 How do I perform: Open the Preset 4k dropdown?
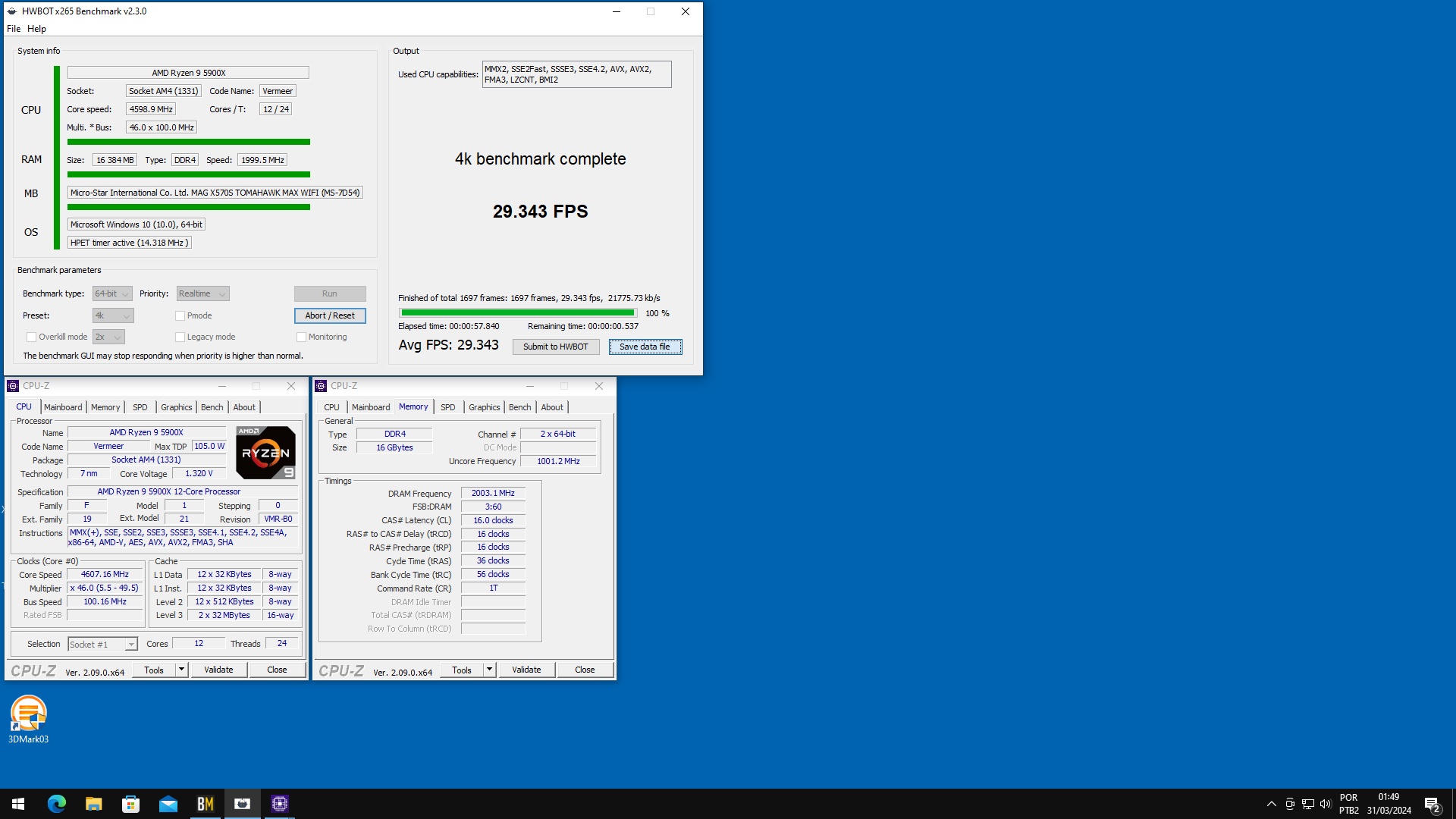coord(113,316)
